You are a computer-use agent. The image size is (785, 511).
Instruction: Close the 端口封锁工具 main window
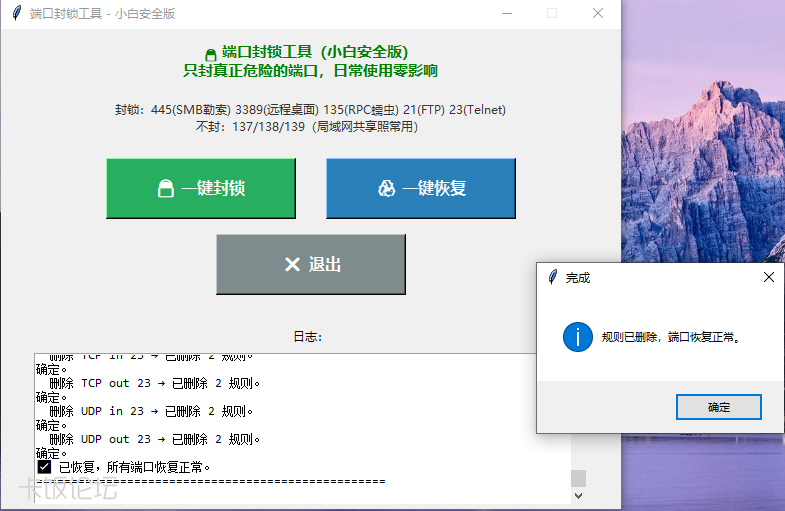coord(598,14)
